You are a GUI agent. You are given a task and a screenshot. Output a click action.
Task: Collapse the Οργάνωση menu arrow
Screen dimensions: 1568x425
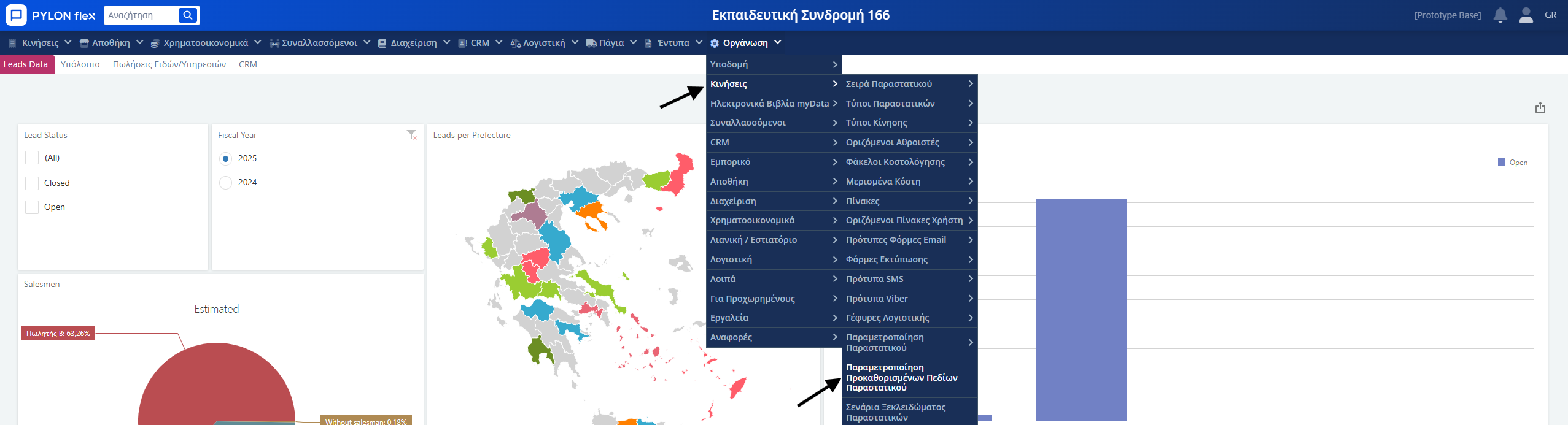(777, 42)
